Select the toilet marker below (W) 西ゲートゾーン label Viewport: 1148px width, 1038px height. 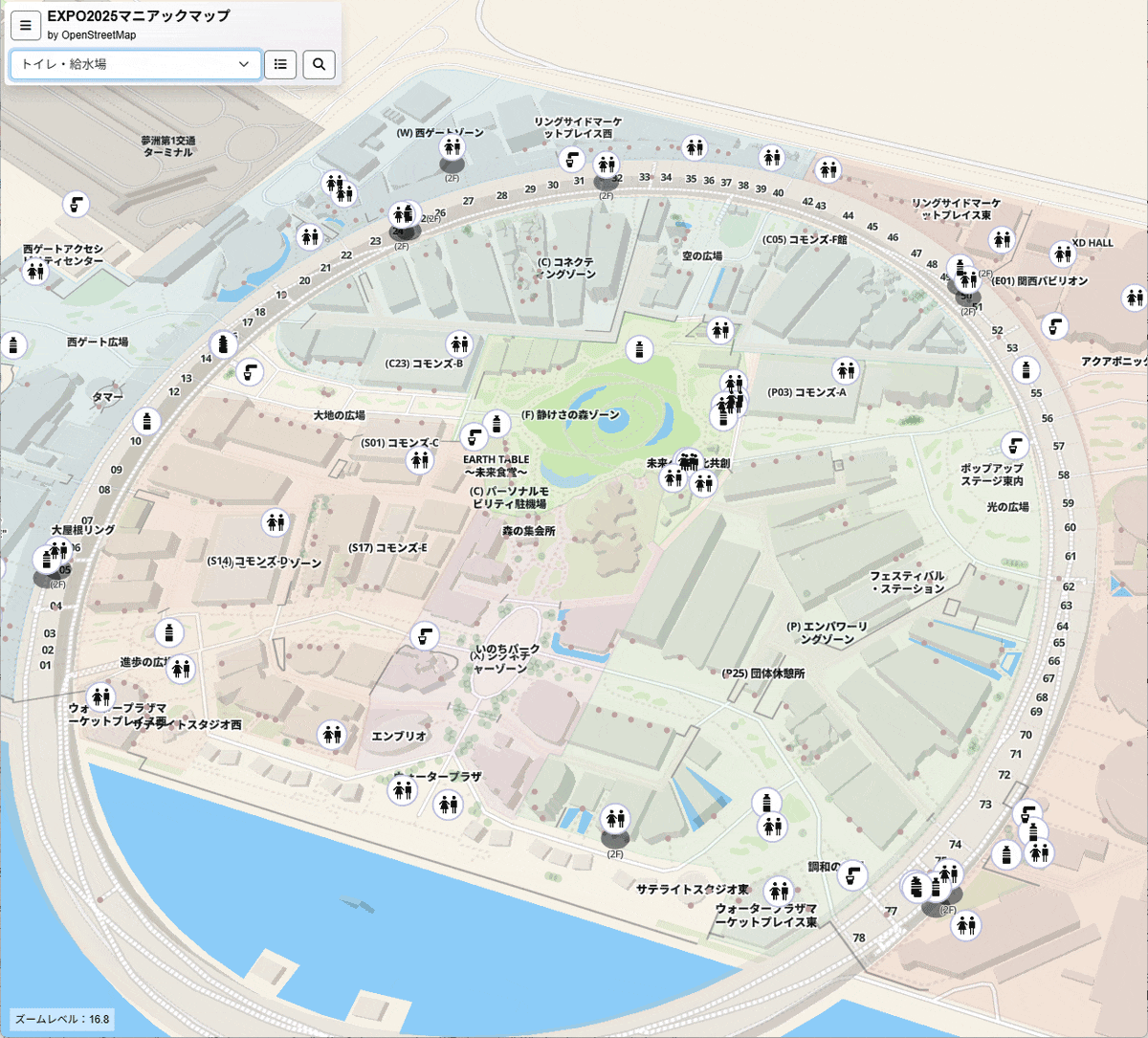453,147
